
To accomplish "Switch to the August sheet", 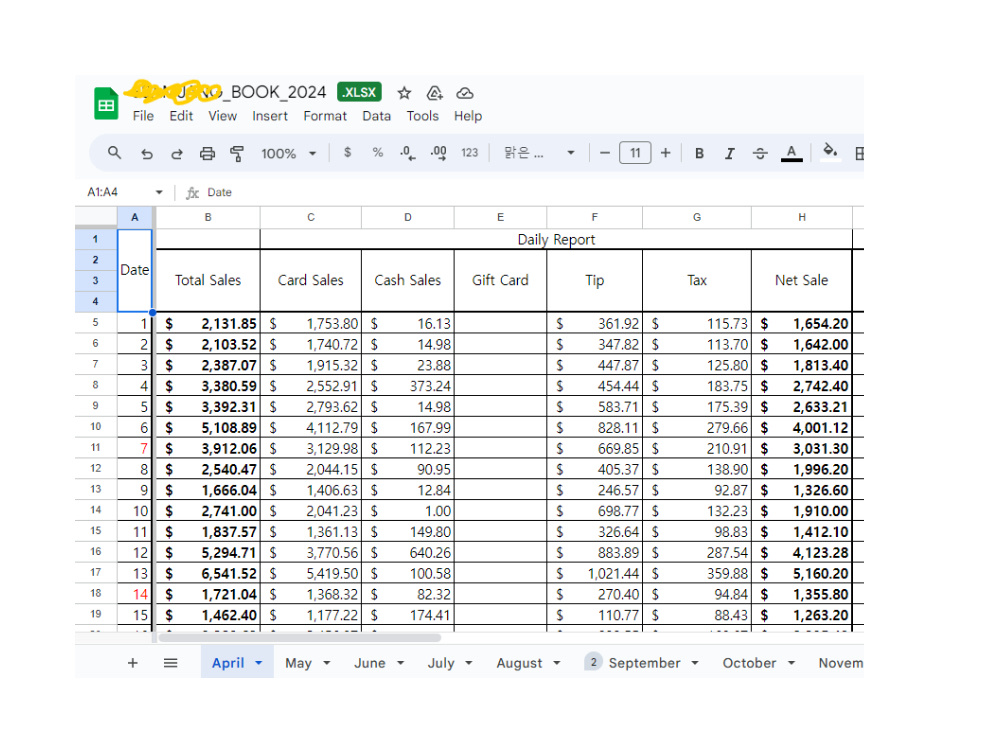I will tap(519, 663).
